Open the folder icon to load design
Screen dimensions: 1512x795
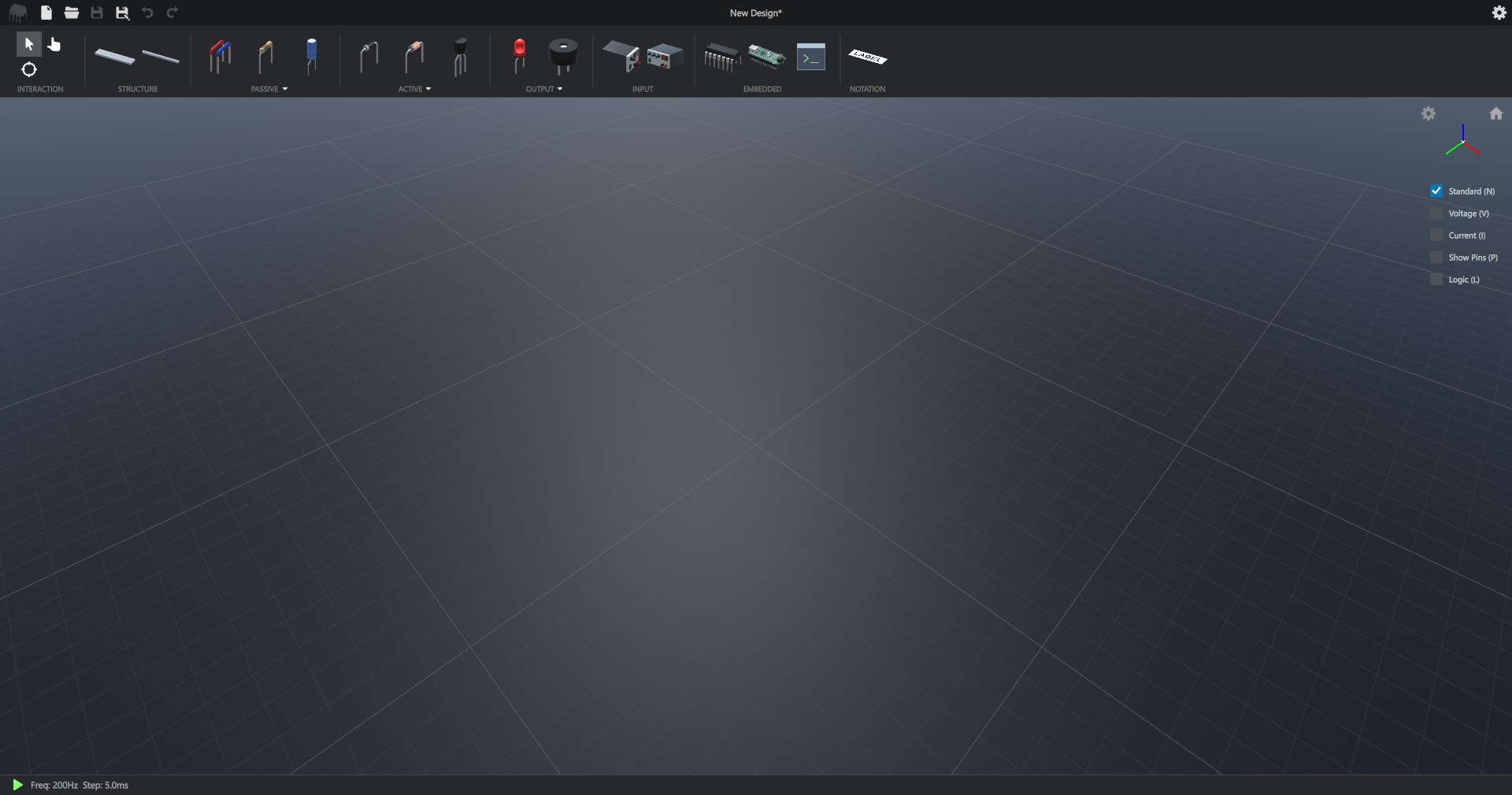(x=72, y=13)
